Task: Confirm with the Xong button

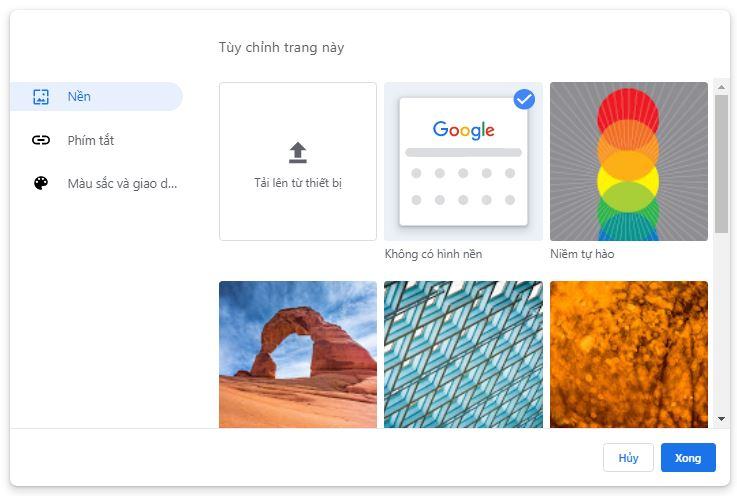Action: (688, 458)
